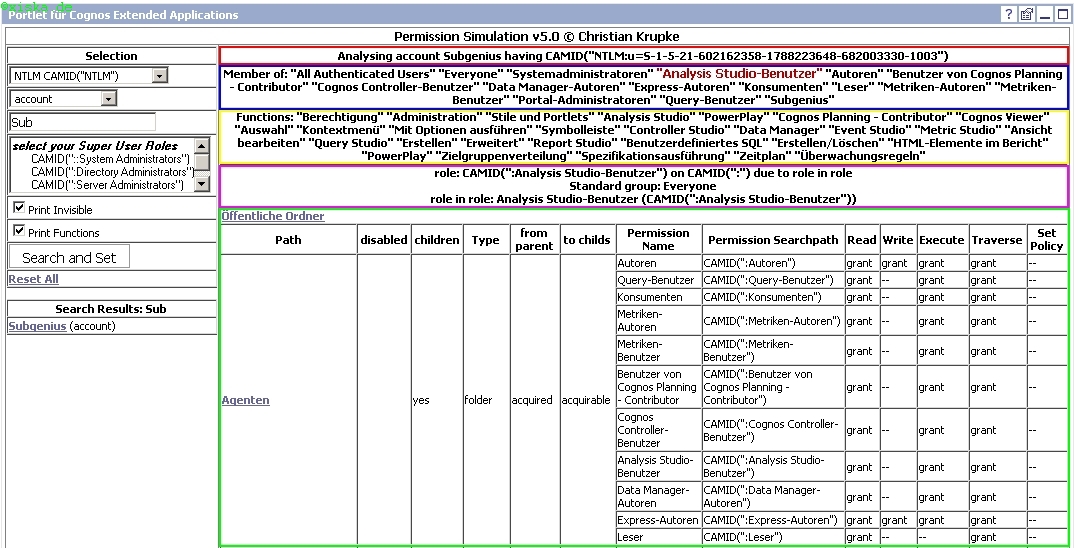The width and height of the screenshot is (1074, 548).
Task: Click the Permission Searchpath column header
Action: pos(773,240)
